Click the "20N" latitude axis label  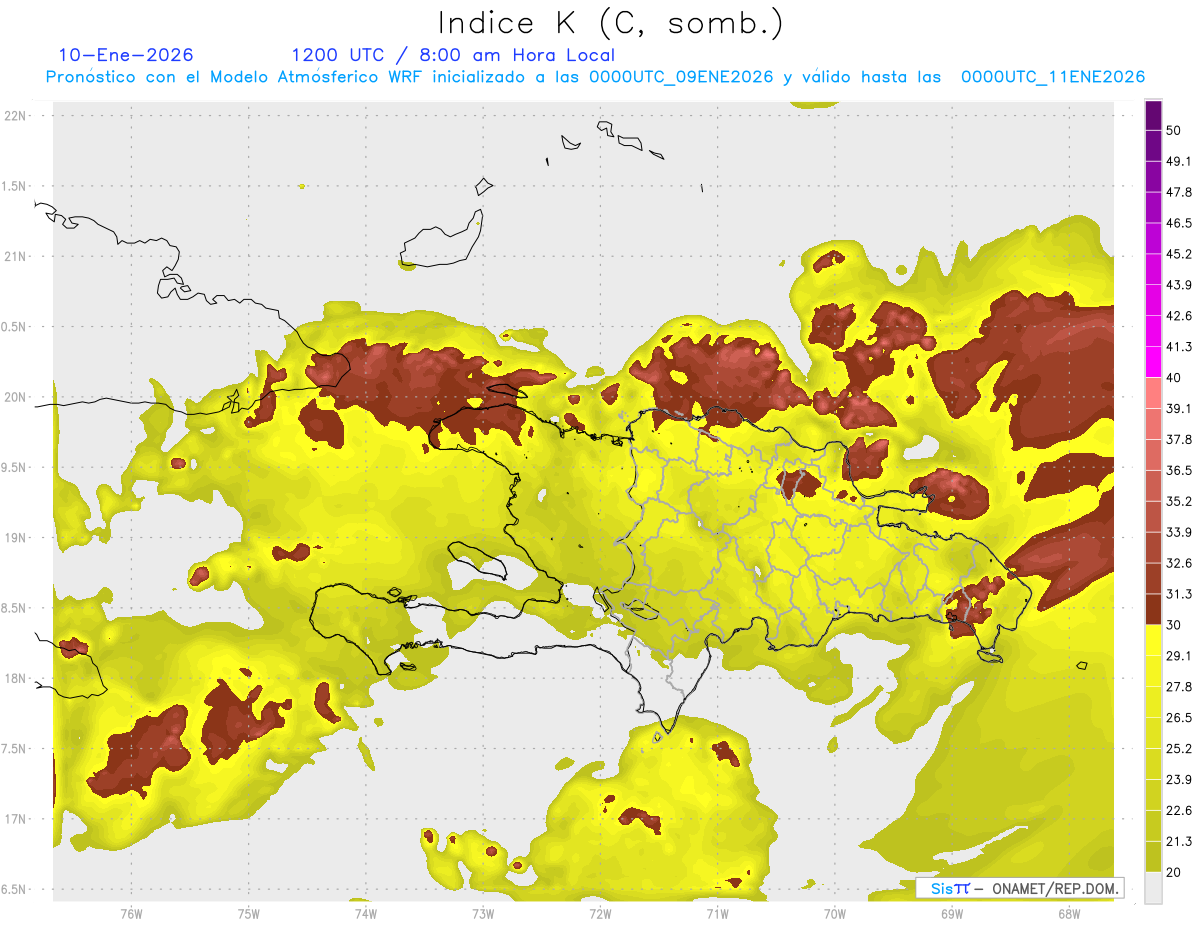pos(16,397)
